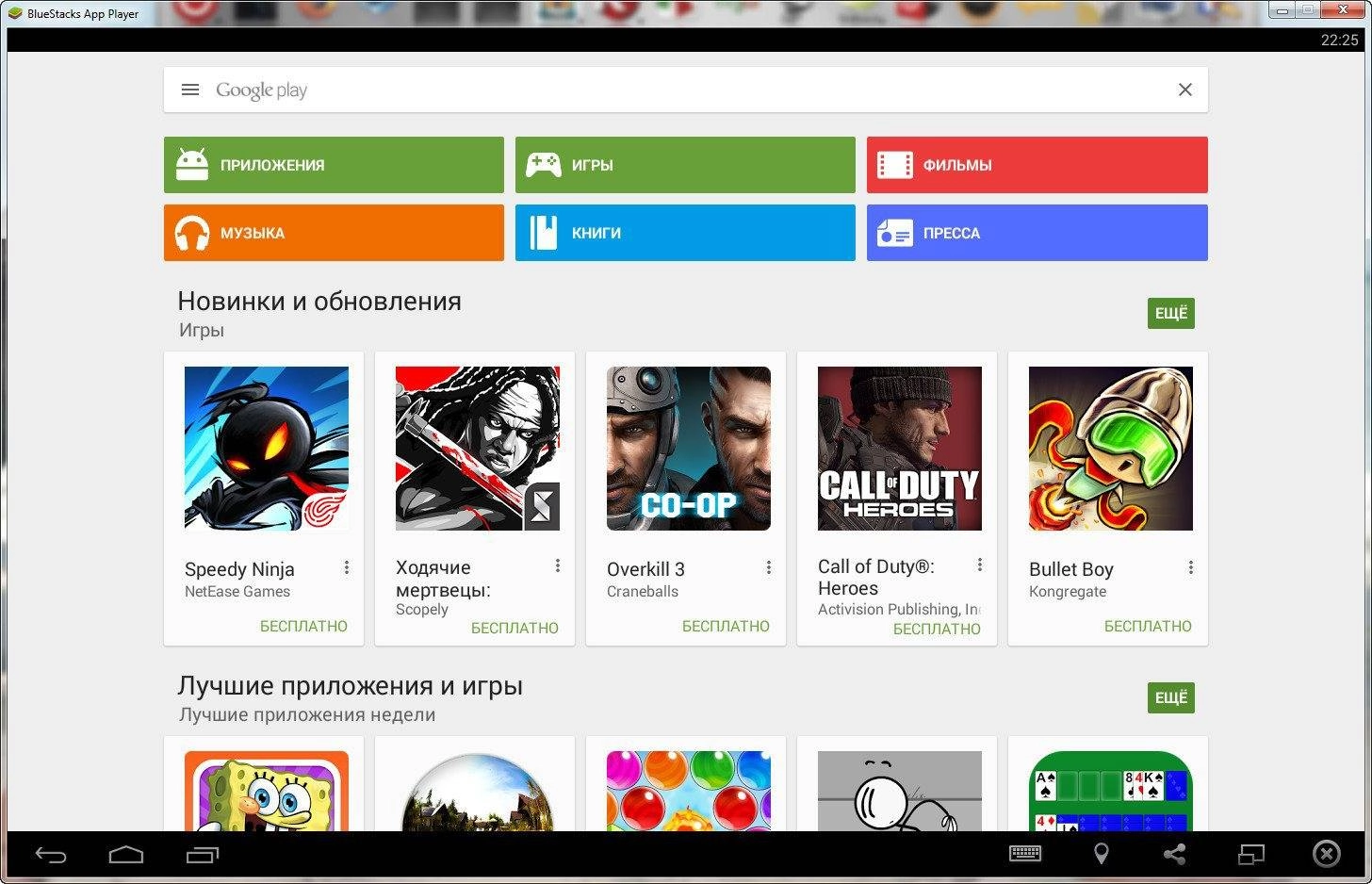This screenshot has width=1372, height=884.
Task: Clear search with the X icon
Action: coord(1185,90)
